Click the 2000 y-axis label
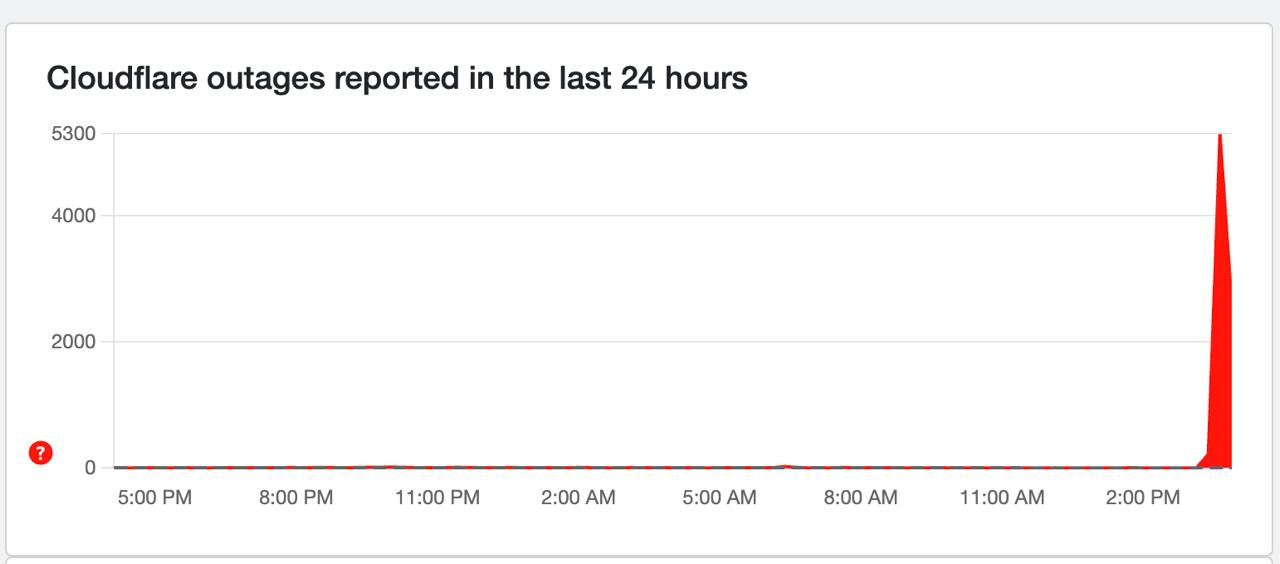The height and width of the screenshot is (564, 1280). [x=73, y=342]
